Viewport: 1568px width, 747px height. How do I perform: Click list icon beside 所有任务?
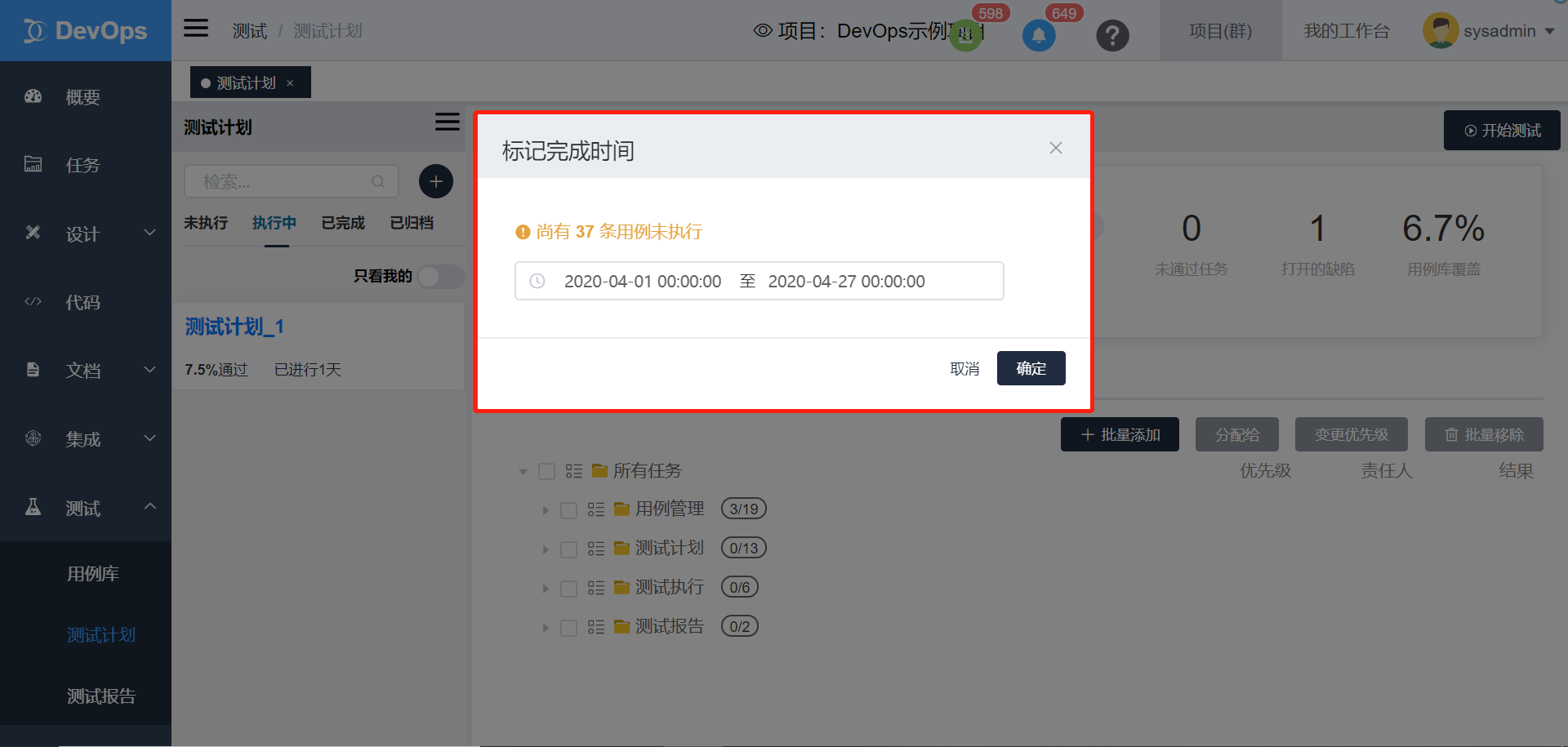[x=574, y=471]
